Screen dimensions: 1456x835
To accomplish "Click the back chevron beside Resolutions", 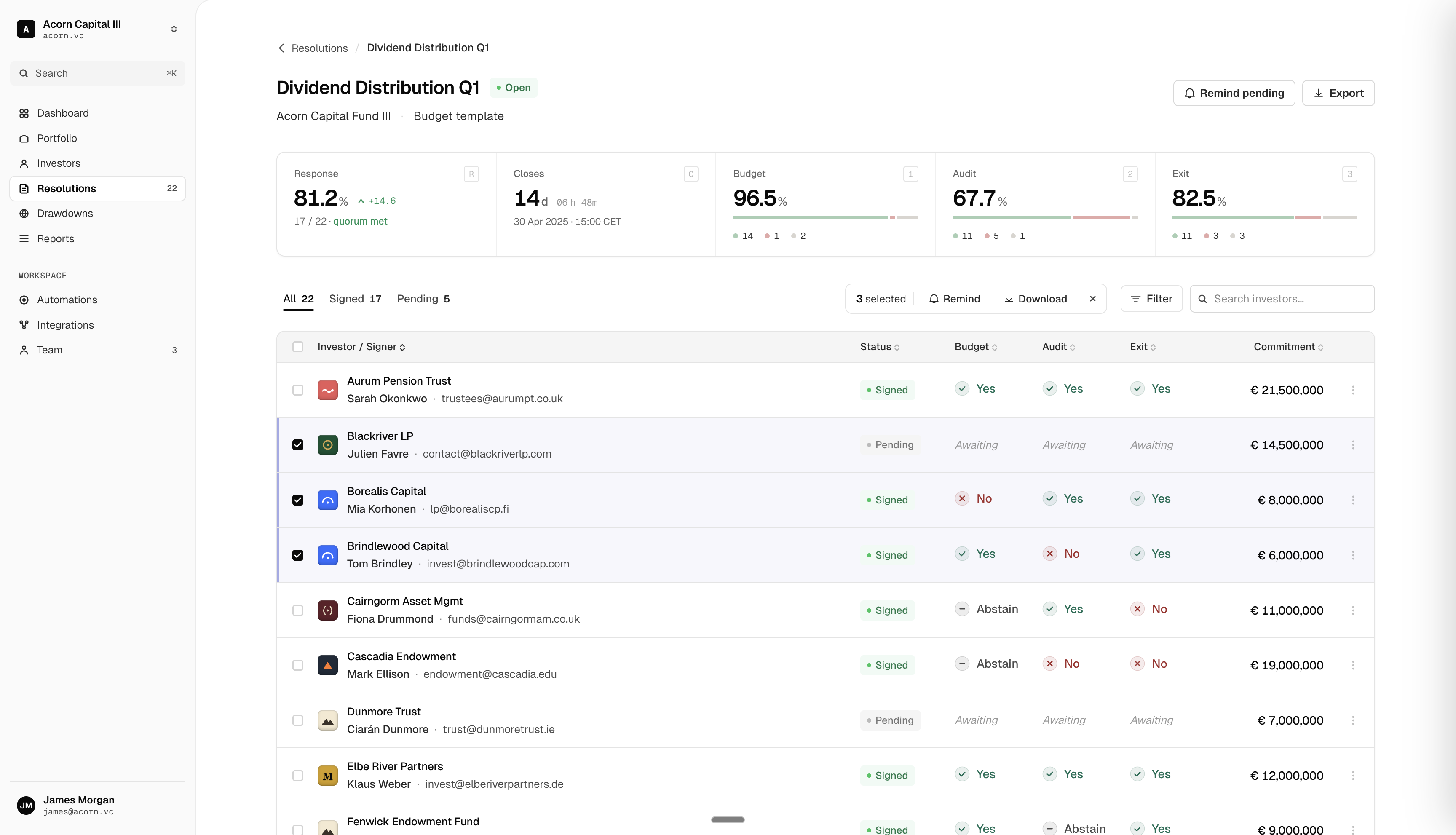I will (281, 48).
